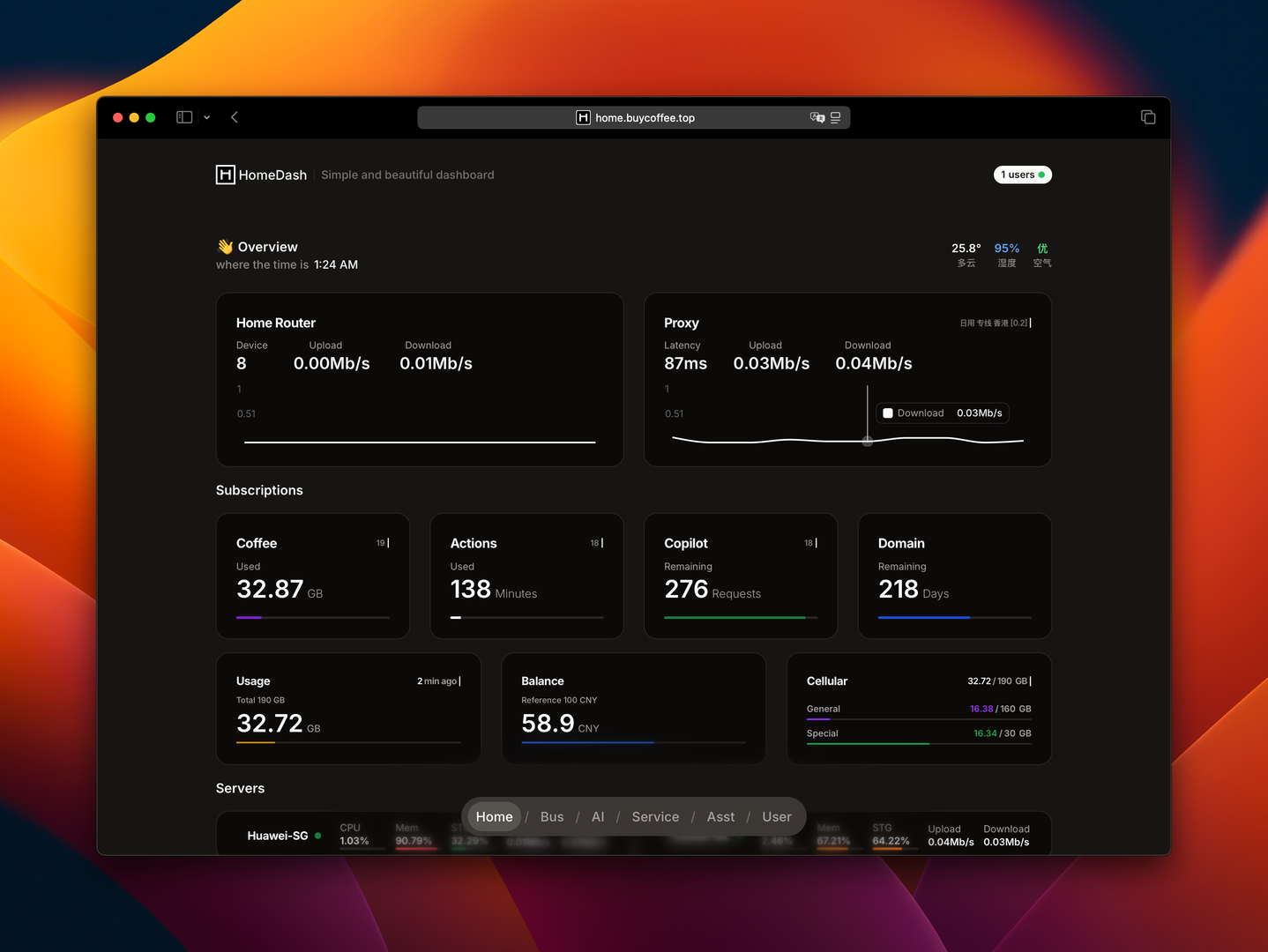Click the back navigation arrow
Image resolution: width=1268 pixels, height=952 pixels.
[234, 116]
